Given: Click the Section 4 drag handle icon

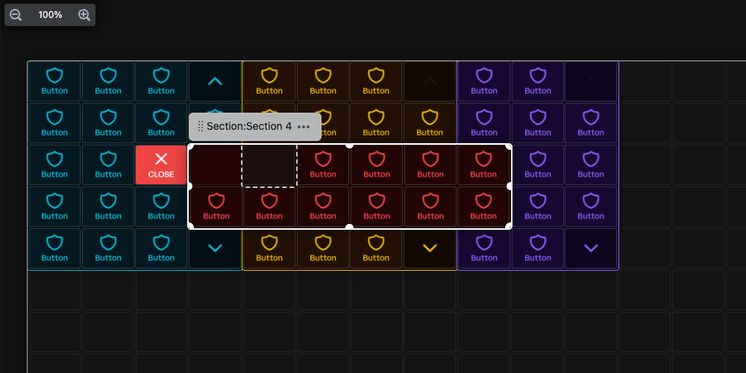Looking at the screenshot, I should 200,127.
